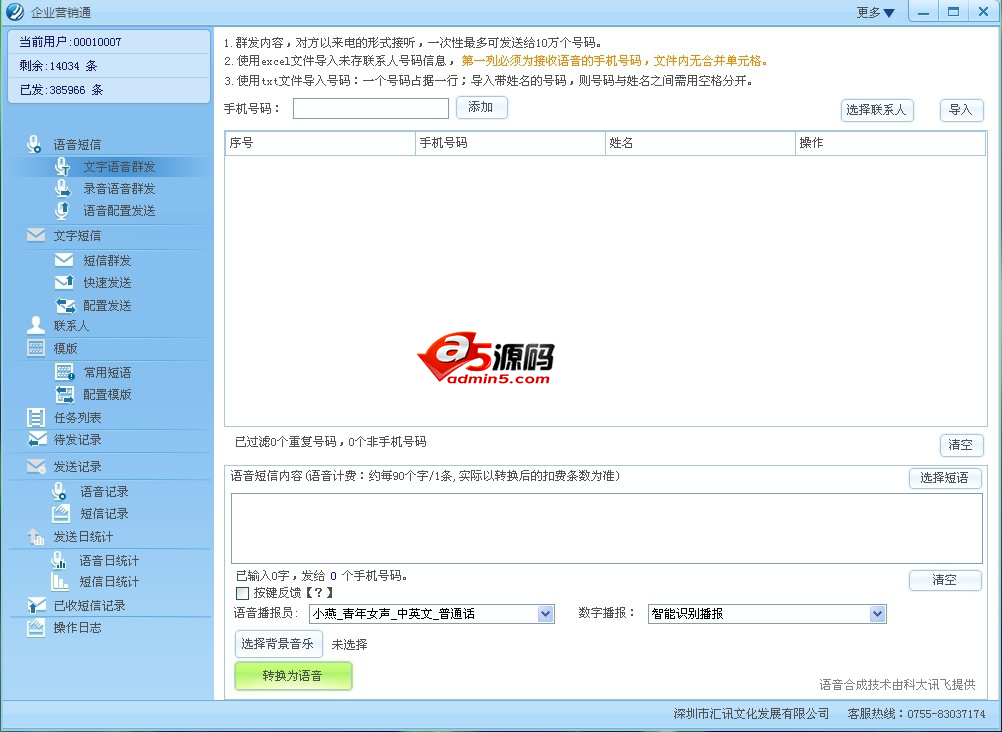Click 选择背景音乐 button
The image size is (1002, 732).
click(278, 644)
